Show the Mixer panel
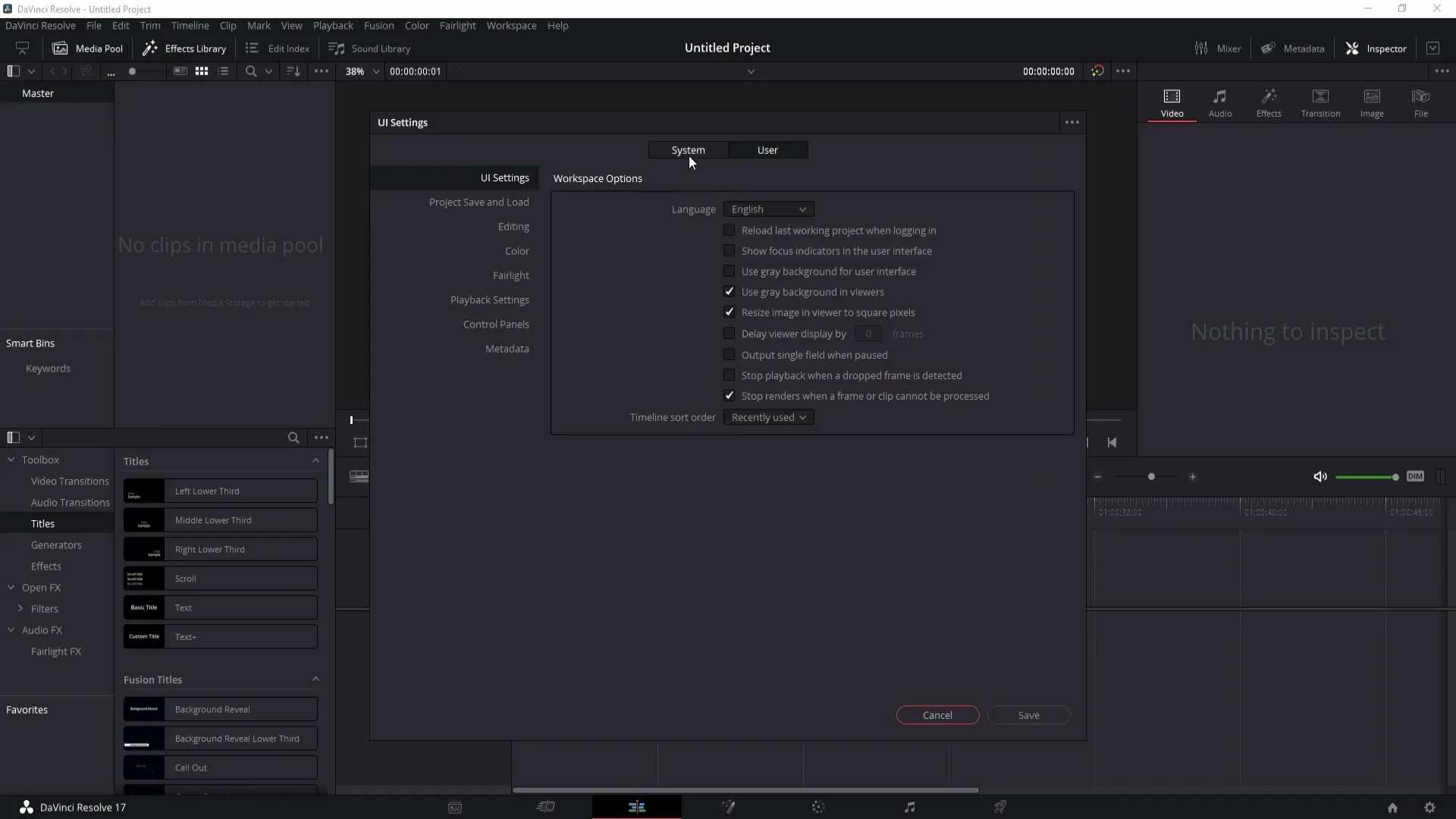This screenshot has height=819, width=1456. (1218, 49)
